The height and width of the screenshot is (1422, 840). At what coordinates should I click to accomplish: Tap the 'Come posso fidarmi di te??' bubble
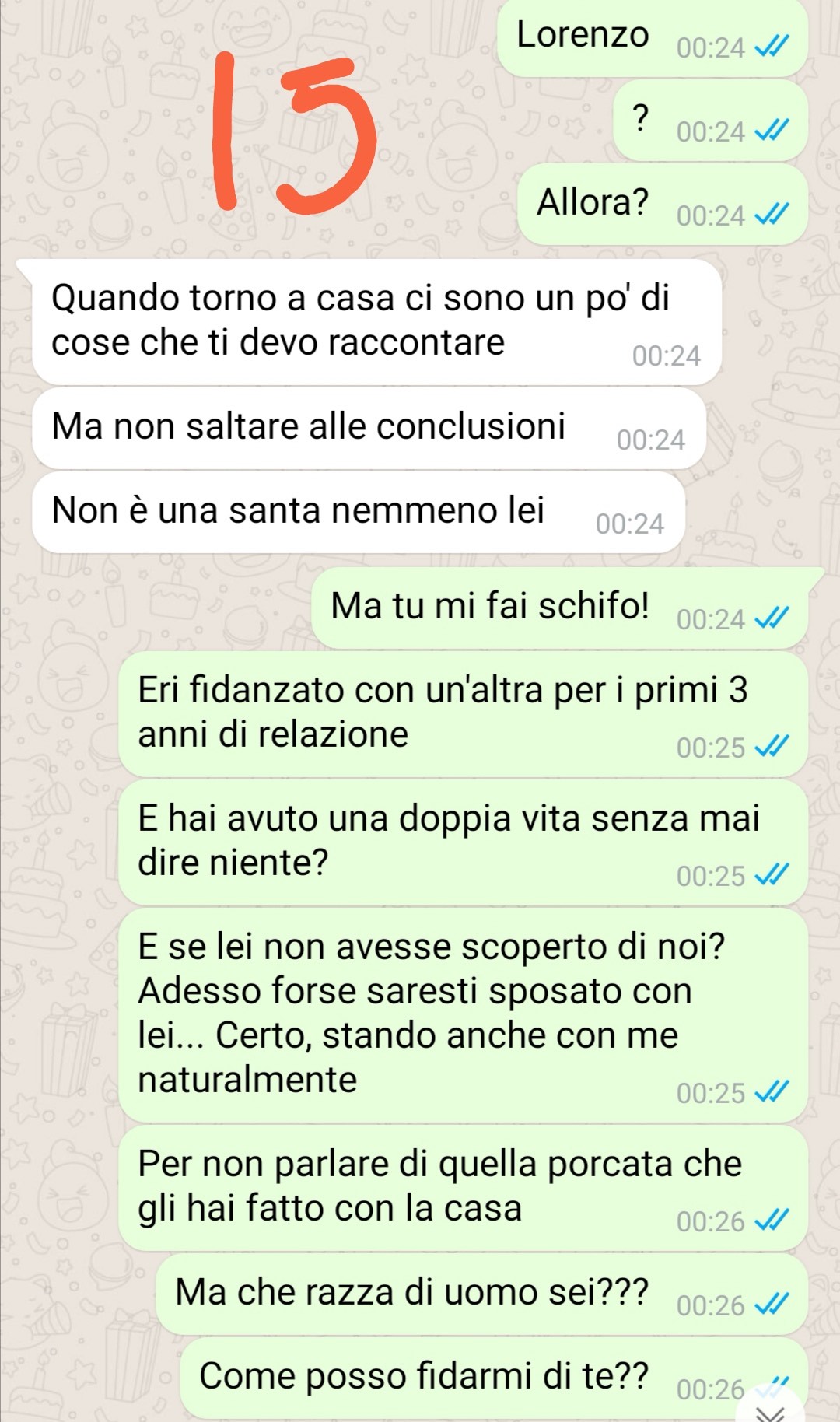pyautogui.click(x=494, y=1378)
